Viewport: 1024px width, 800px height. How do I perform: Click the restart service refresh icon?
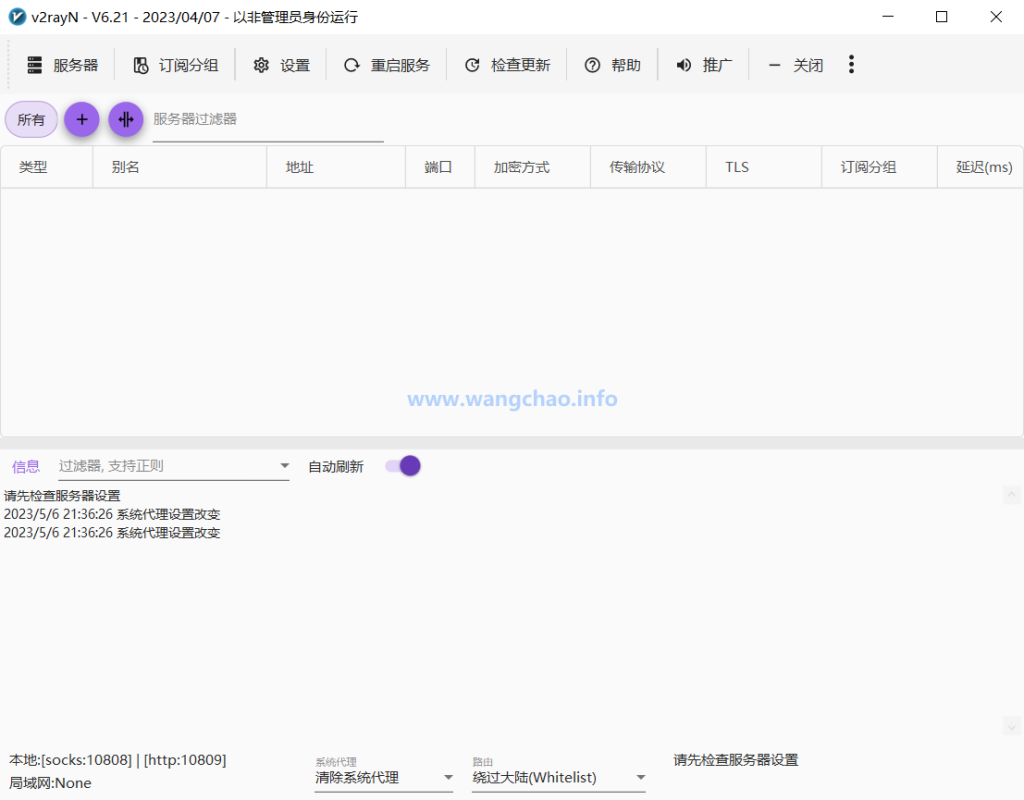coord(352,65)
